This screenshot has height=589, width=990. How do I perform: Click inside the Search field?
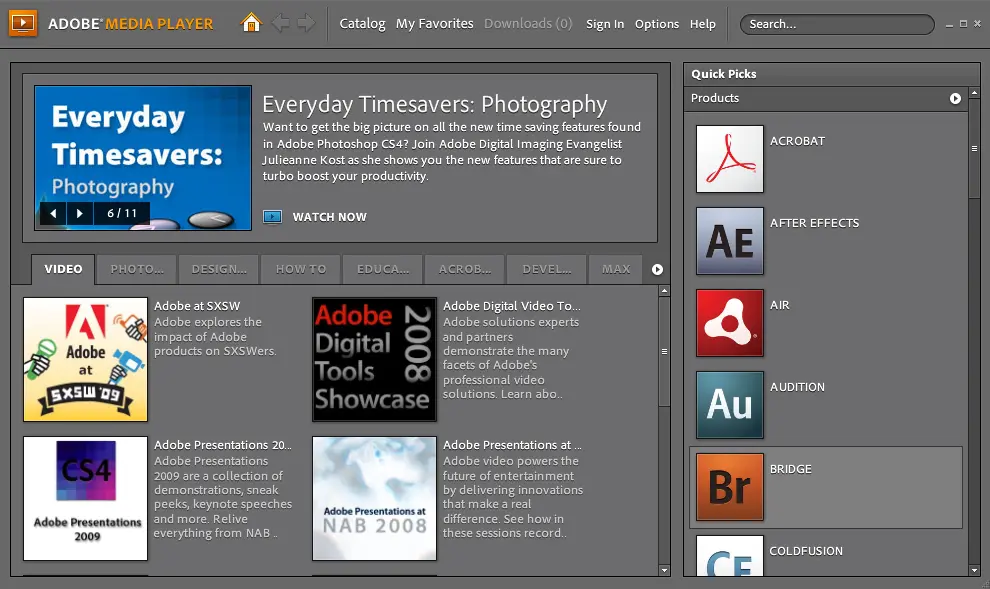(x=836, y=24)
